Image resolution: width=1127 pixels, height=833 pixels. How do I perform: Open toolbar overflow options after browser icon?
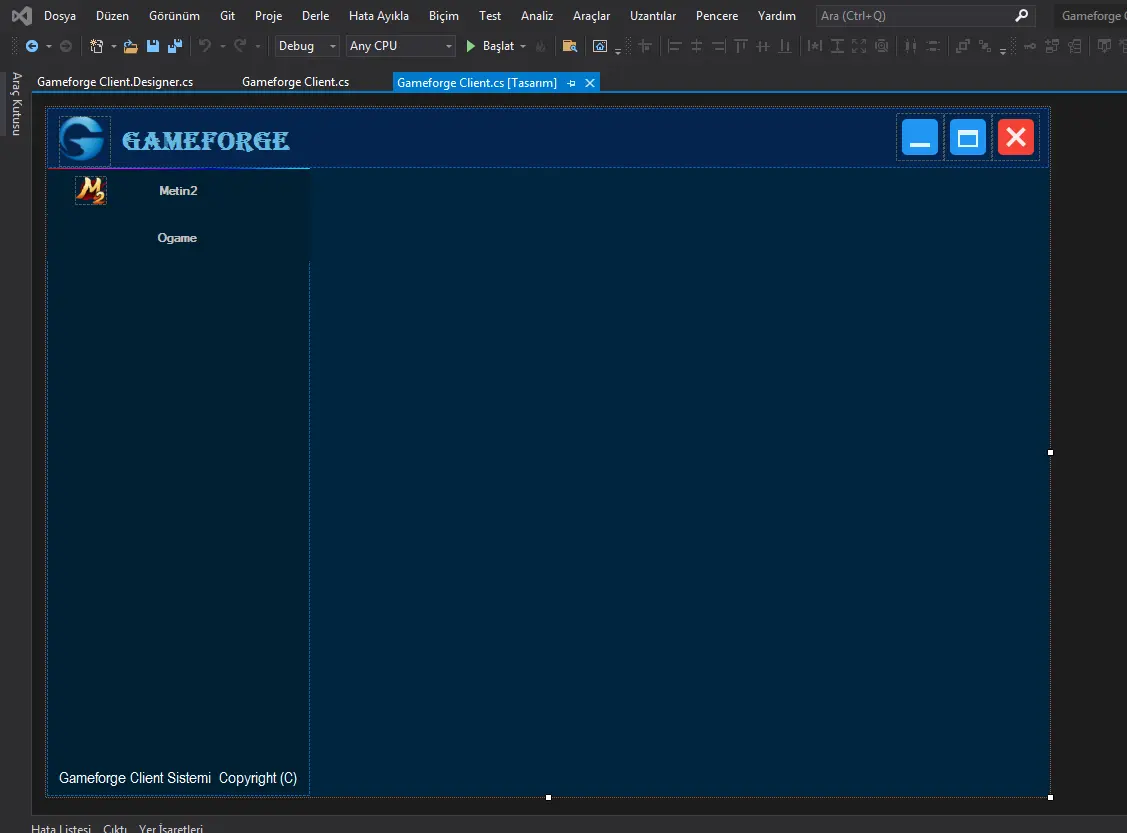(x=617, y=51)
